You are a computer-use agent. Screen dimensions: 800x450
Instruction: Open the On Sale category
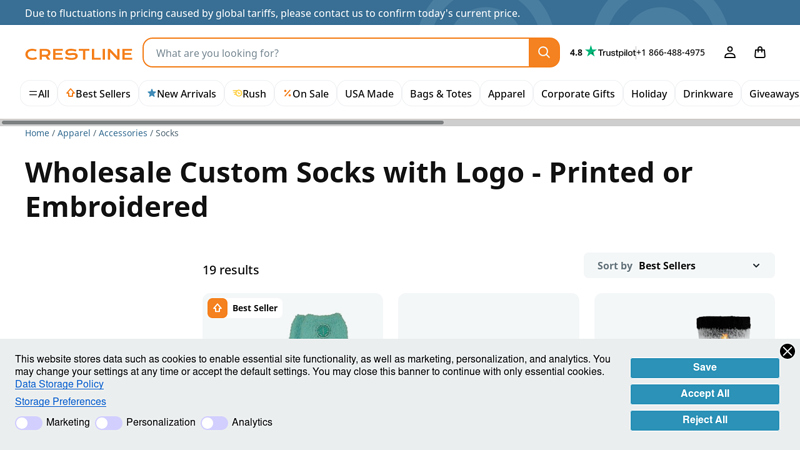click(x=306, y=94)
